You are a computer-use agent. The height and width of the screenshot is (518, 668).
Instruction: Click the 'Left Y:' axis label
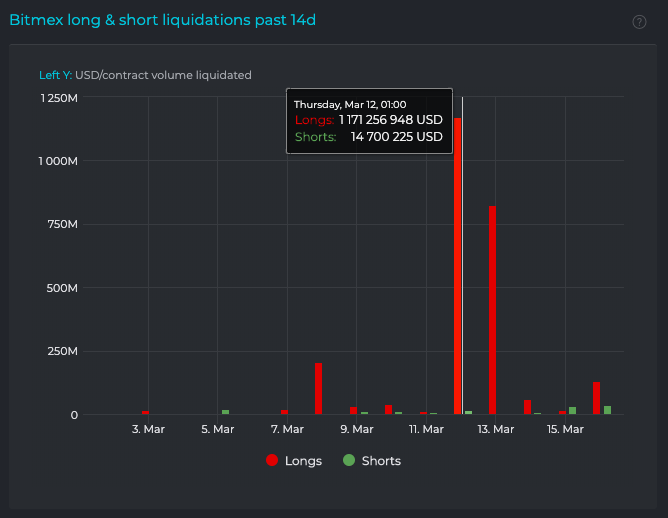point(55,75)
